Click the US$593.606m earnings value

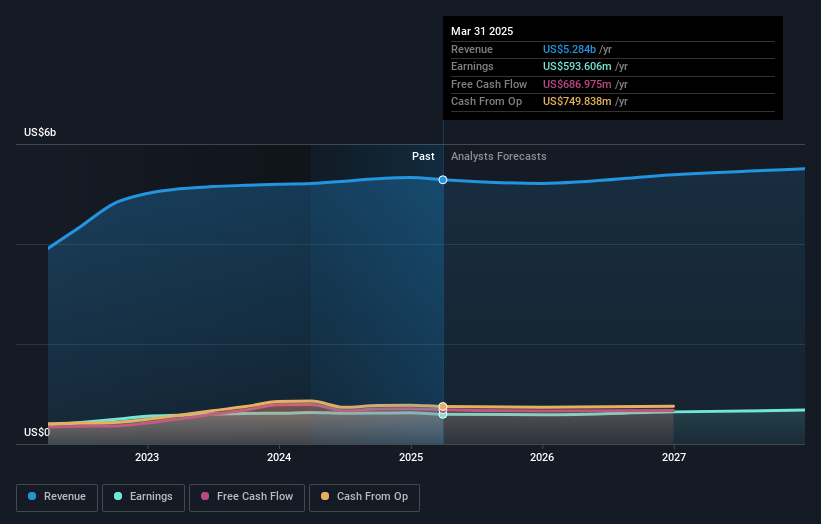pos(577,66)
